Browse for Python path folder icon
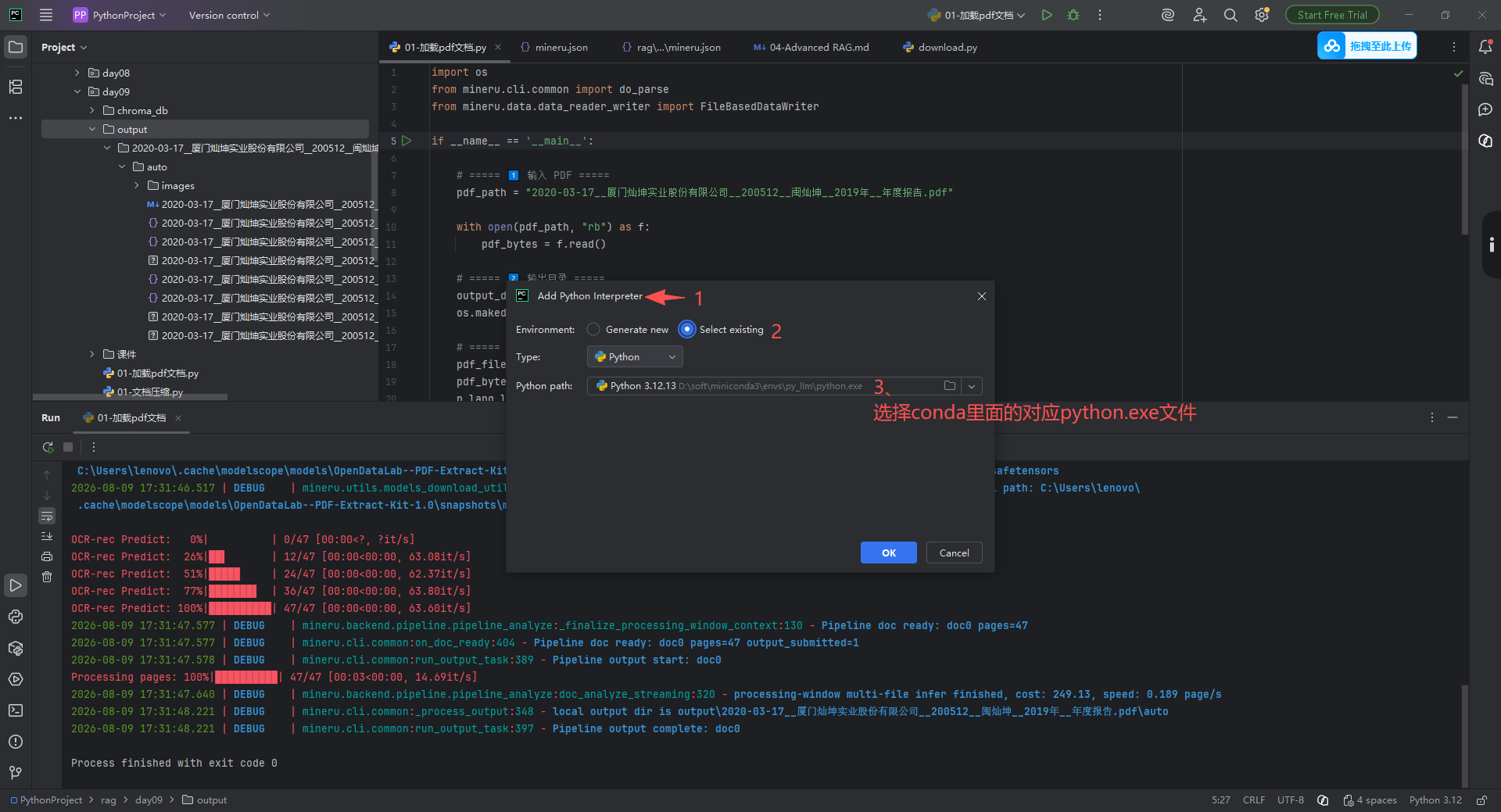The width and height of the screenshot is (1501, 812). point(949,385)
